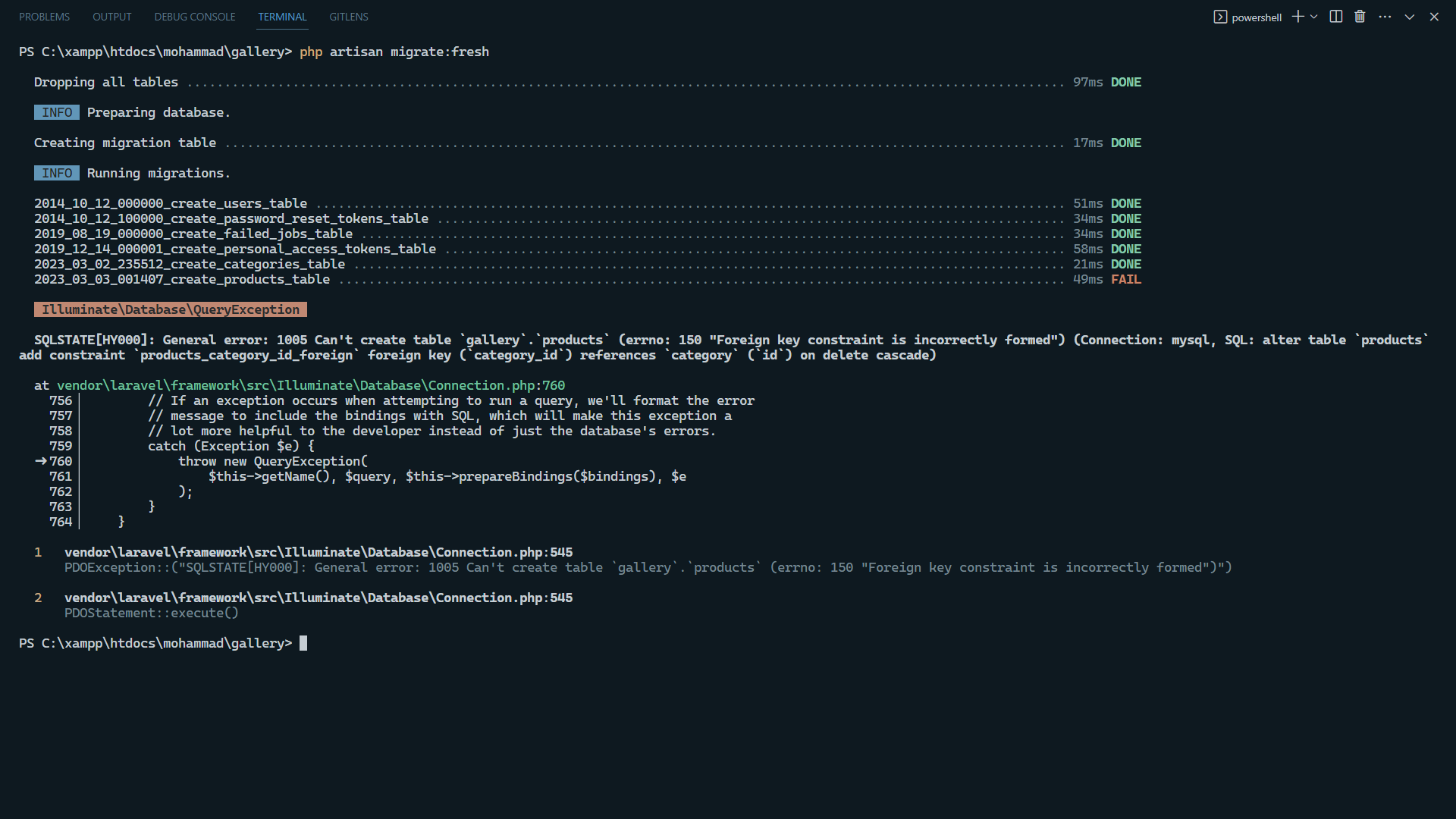The image size is (1456, 819).
Task: Click the Illuminate\Database\QueryException label
Action: tap(171, 309)
